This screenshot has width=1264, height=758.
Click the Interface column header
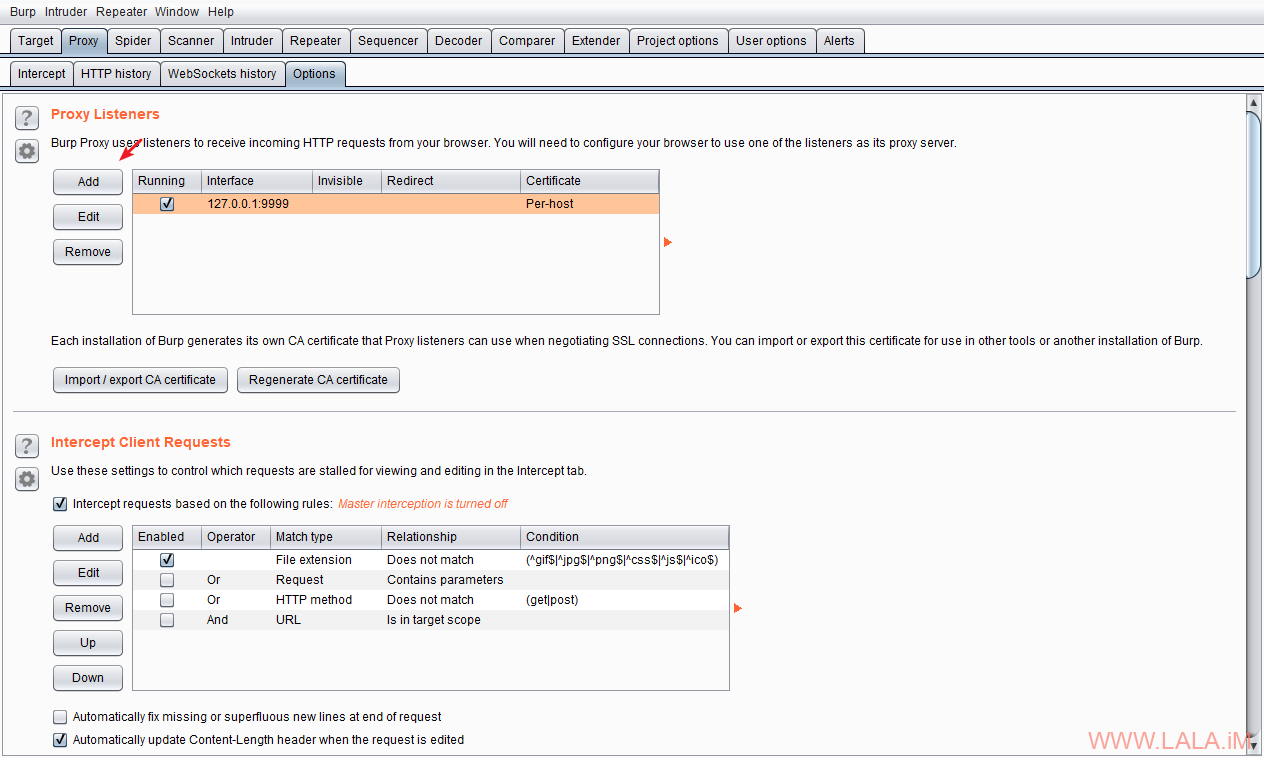[257, 181]
